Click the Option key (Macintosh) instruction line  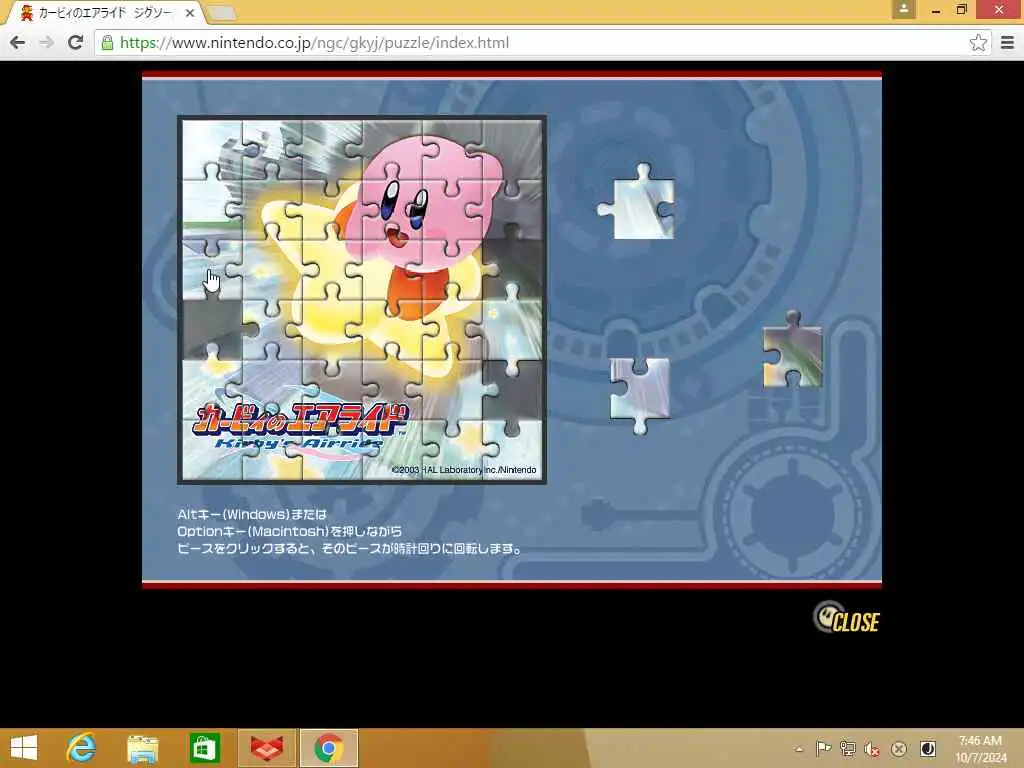click(x=289, y=532)
